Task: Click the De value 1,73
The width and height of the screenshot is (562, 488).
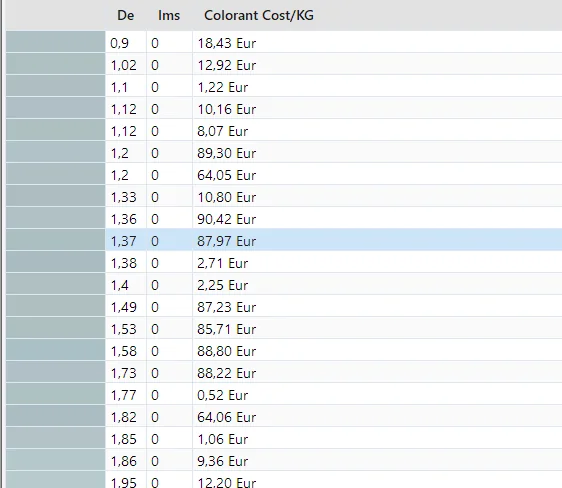Action: tap(124, 373)
